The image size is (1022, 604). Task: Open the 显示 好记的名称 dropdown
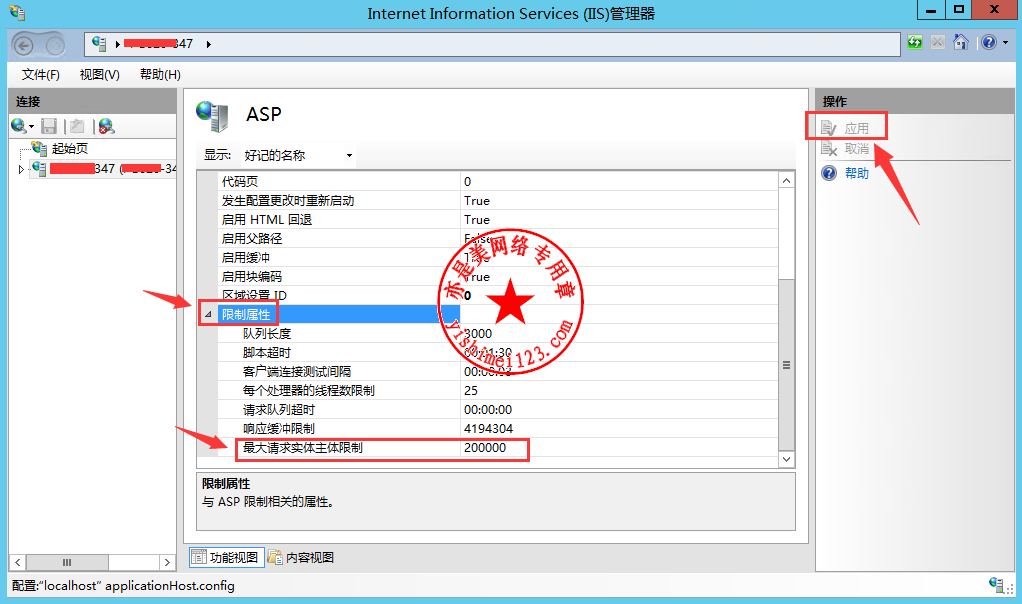299,155
